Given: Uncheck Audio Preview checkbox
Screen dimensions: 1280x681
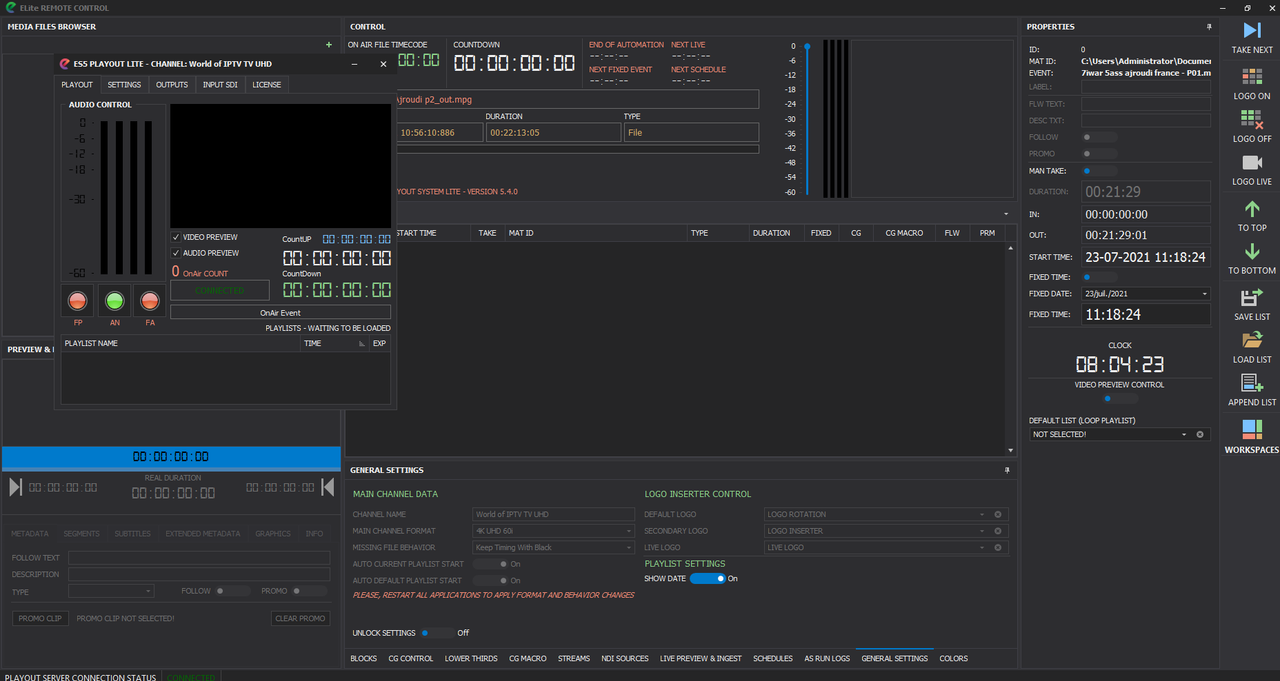Looking at the screenshot, I should click(176, 253).
